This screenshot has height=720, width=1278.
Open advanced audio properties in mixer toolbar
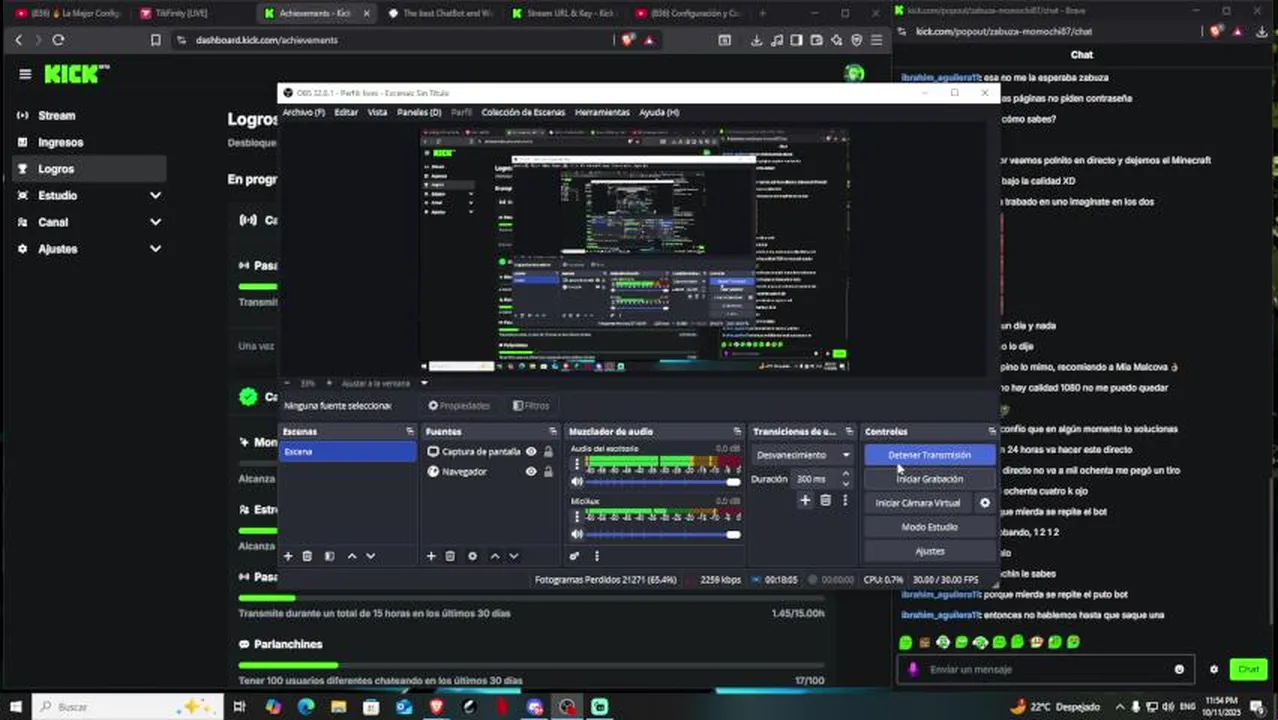pos(575,556)
